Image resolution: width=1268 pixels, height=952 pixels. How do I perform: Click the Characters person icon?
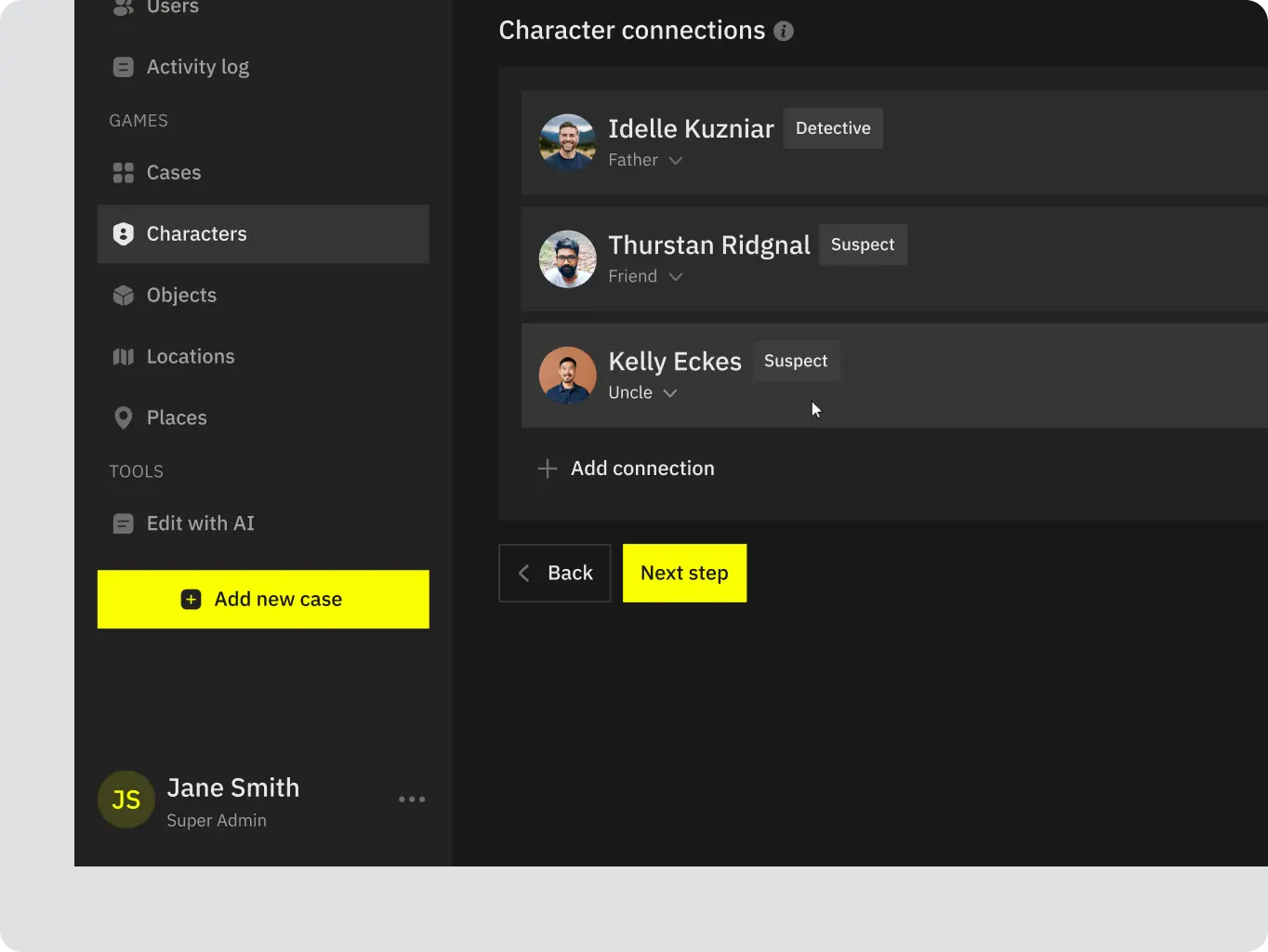pyautogui.click(x=123, y=233)
